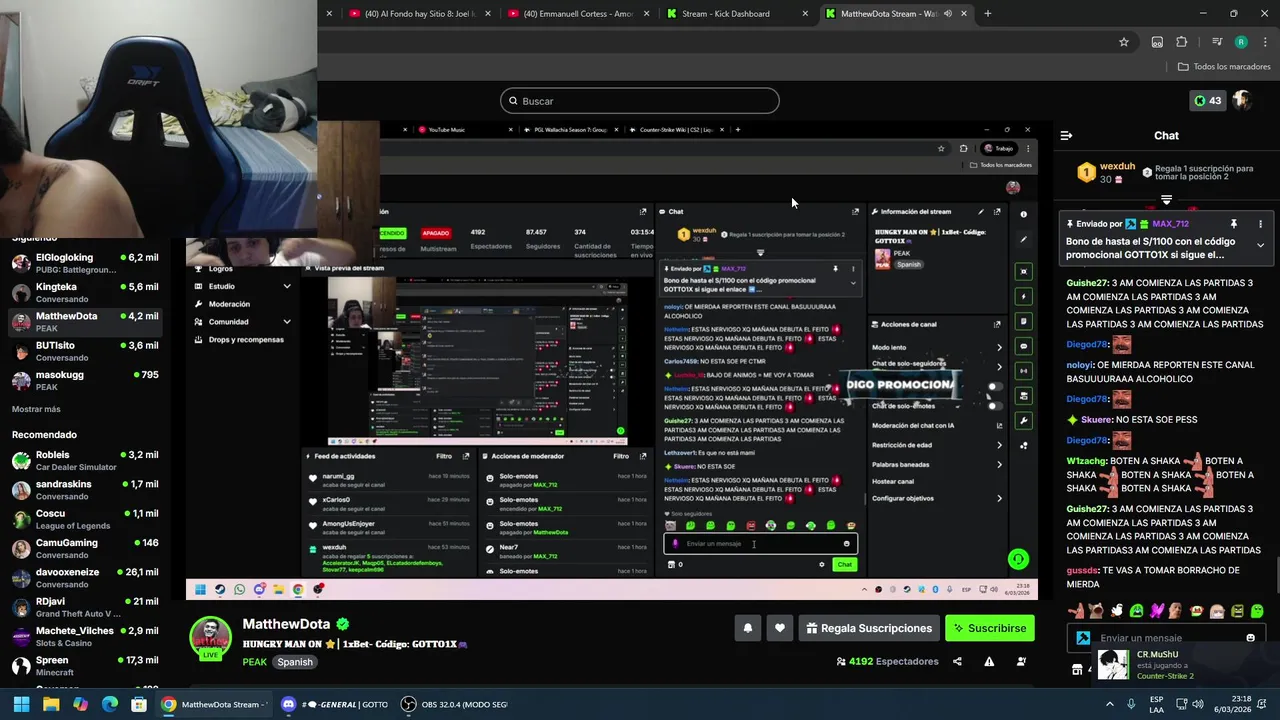Image resolution: width=1280 pixels, height=720 pixels.
Task: Open a new browser tab
Action: click(988, 14)
